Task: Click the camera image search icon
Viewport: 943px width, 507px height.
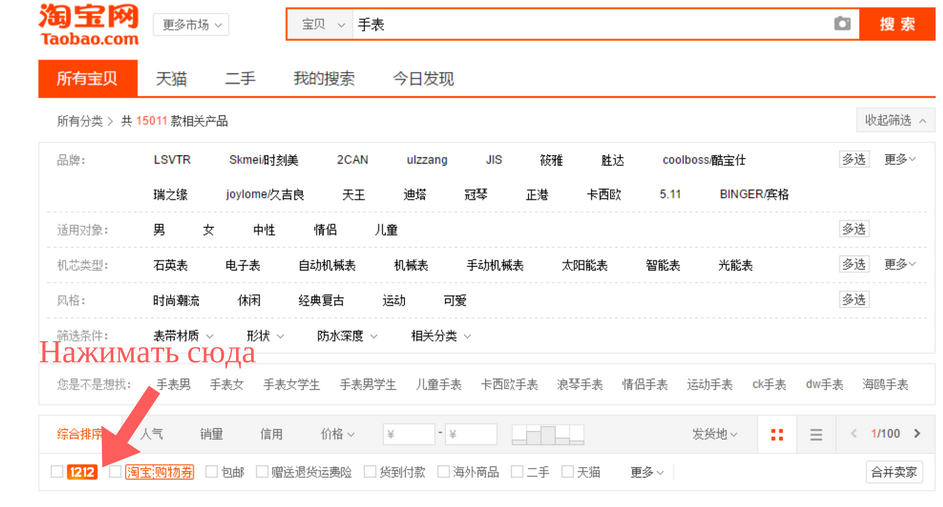Action: point(842,24)
